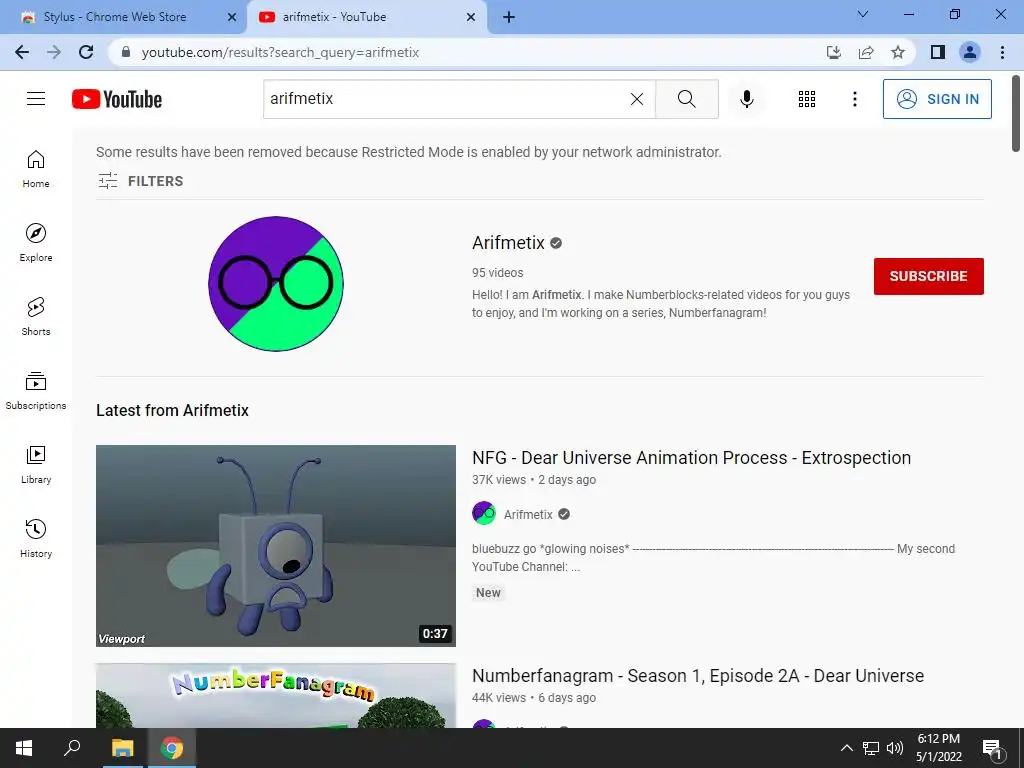1024x768 pixels.
Task: Open the NFG - Dear Universe Animation Process video title
Action: [691, 458]
